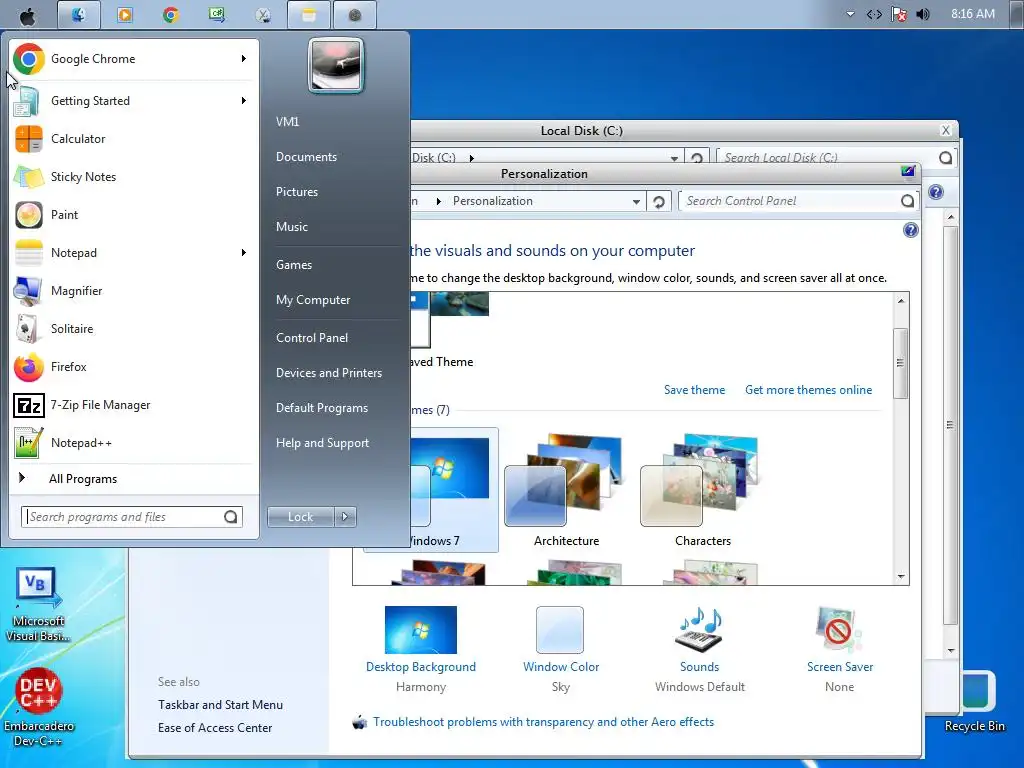Screen dimensions: 1024x768
Task: Click the Finder taskbar icon
Action: tap(79, 15)
